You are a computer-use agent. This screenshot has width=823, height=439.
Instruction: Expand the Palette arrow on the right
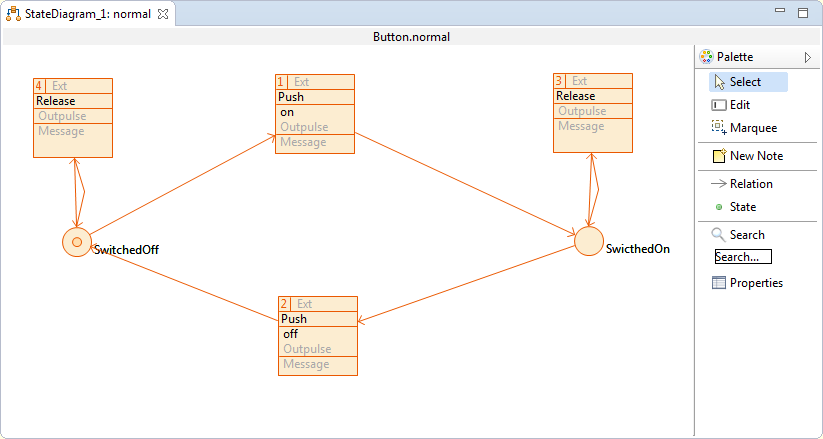pos(807,58)
